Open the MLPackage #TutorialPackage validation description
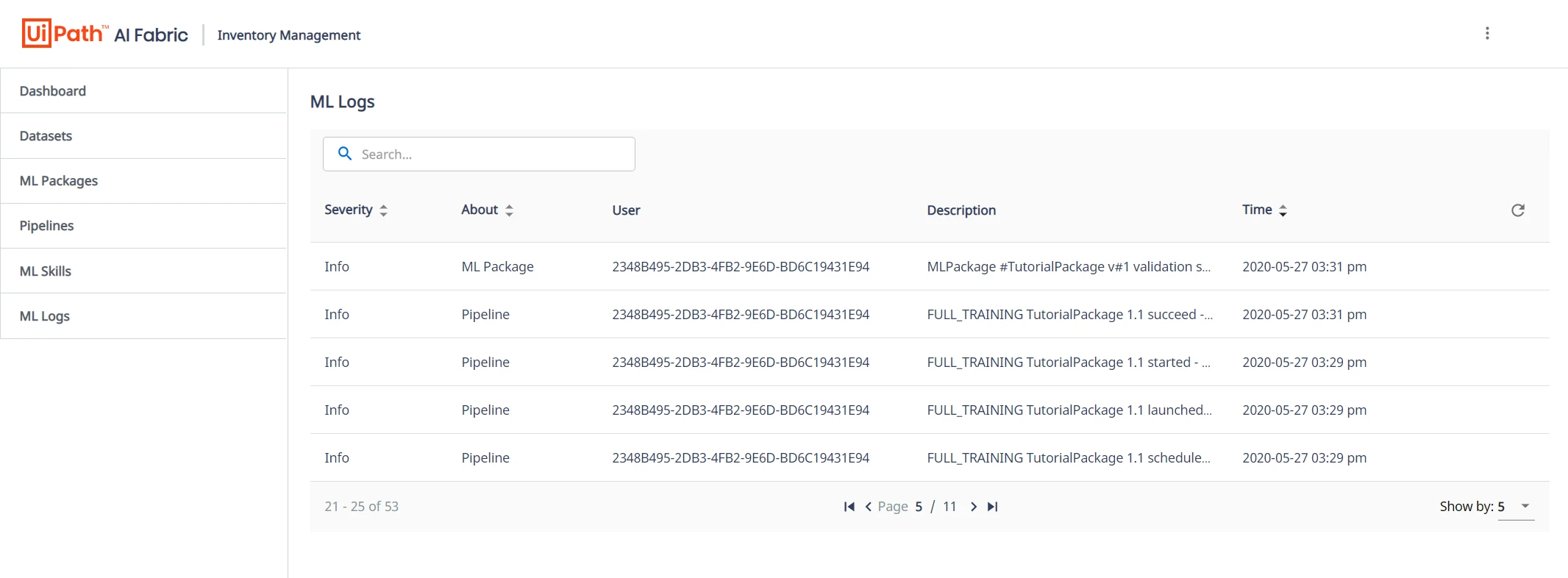Image resolution: width=1568 pixels, height=578 pixels. pyautogui.click(x=1069, y=267)
